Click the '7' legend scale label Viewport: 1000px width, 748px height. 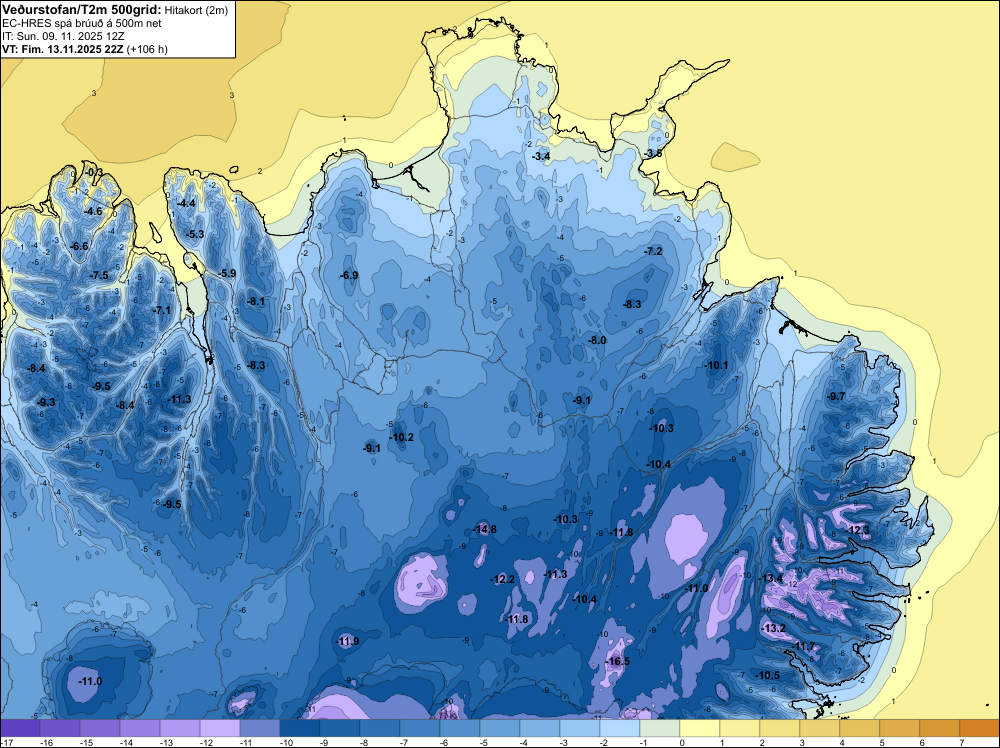coord(962,742)
